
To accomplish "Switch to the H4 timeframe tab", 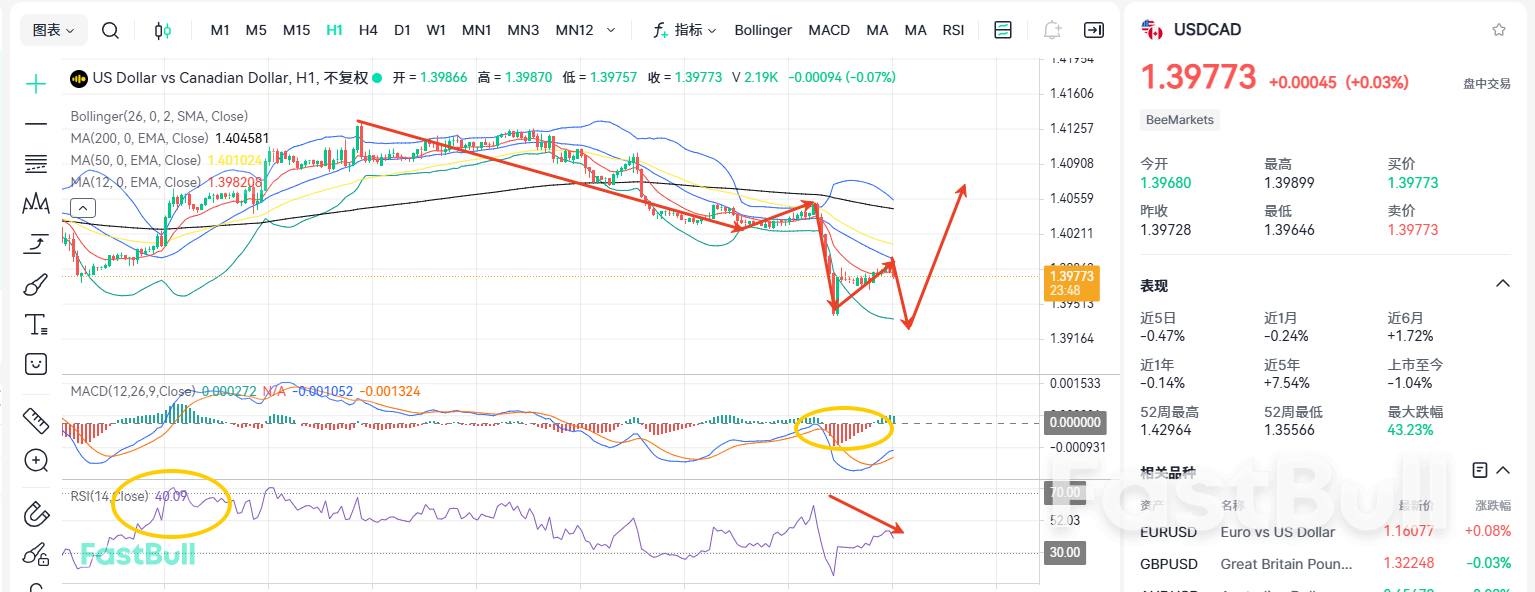I will click(x=368, y=30).
